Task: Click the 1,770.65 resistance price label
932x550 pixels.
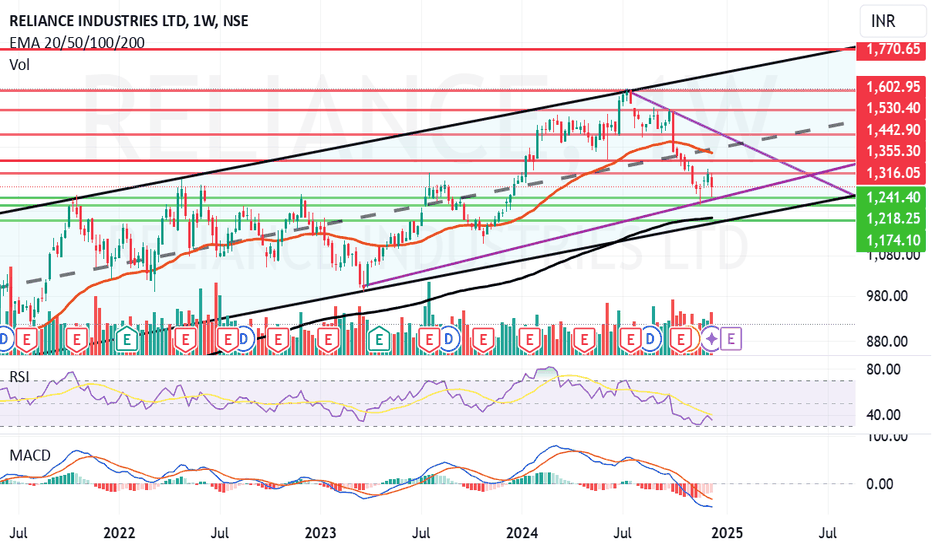Action: (891, 49)
